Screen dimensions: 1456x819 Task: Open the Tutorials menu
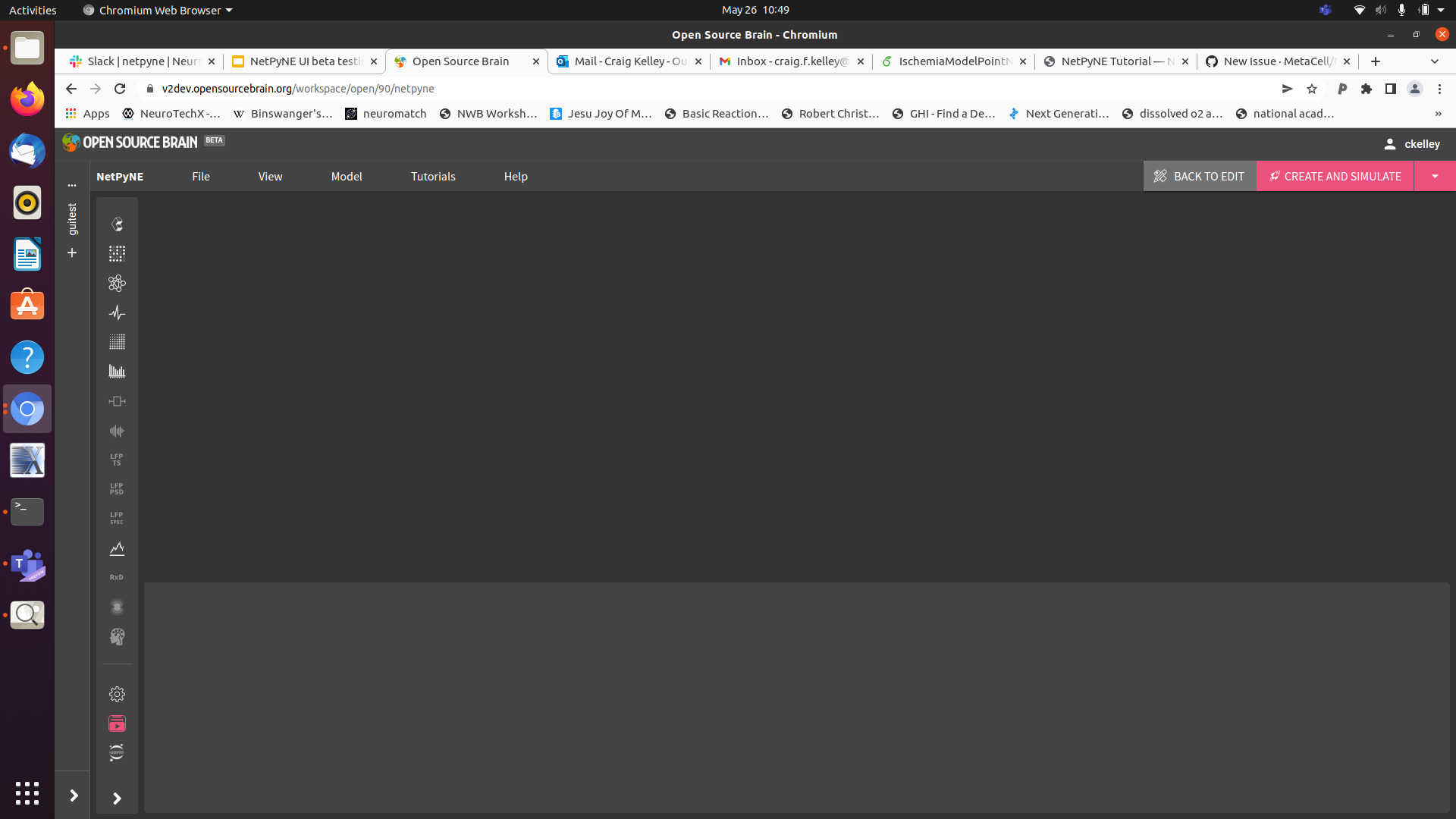433,176
